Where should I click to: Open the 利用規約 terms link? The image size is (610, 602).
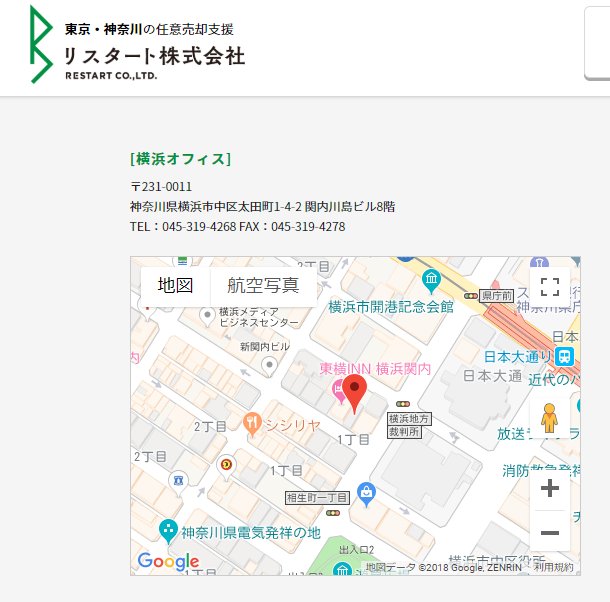pyautogui.click(x=554, y=567)
